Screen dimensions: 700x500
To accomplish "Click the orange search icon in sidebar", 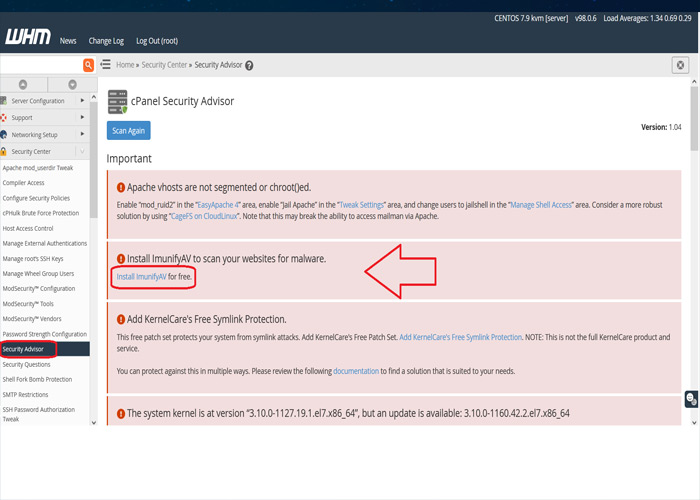I will [89, 65].
